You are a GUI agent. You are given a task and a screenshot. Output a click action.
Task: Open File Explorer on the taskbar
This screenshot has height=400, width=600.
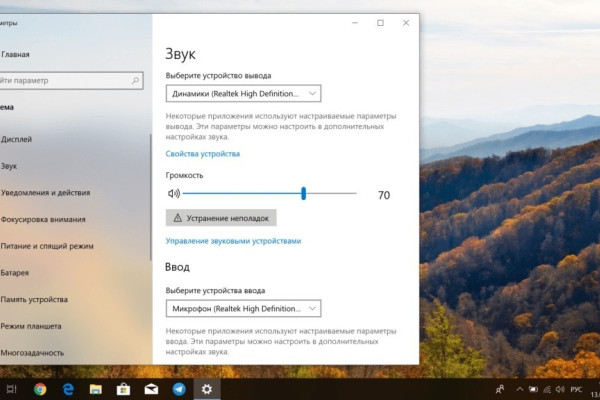click(x=96, y=389)
